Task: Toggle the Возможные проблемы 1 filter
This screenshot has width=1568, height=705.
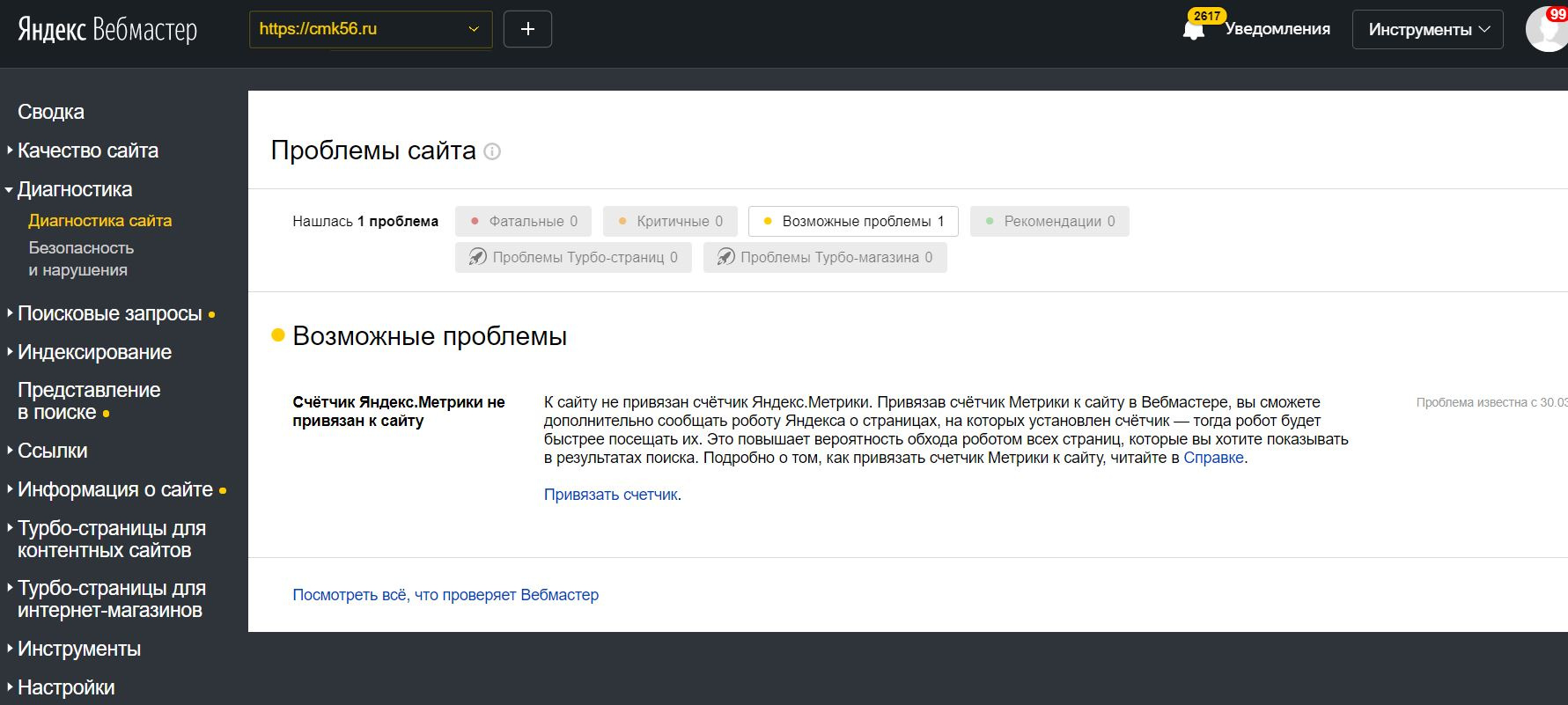Action: [852, 221]
